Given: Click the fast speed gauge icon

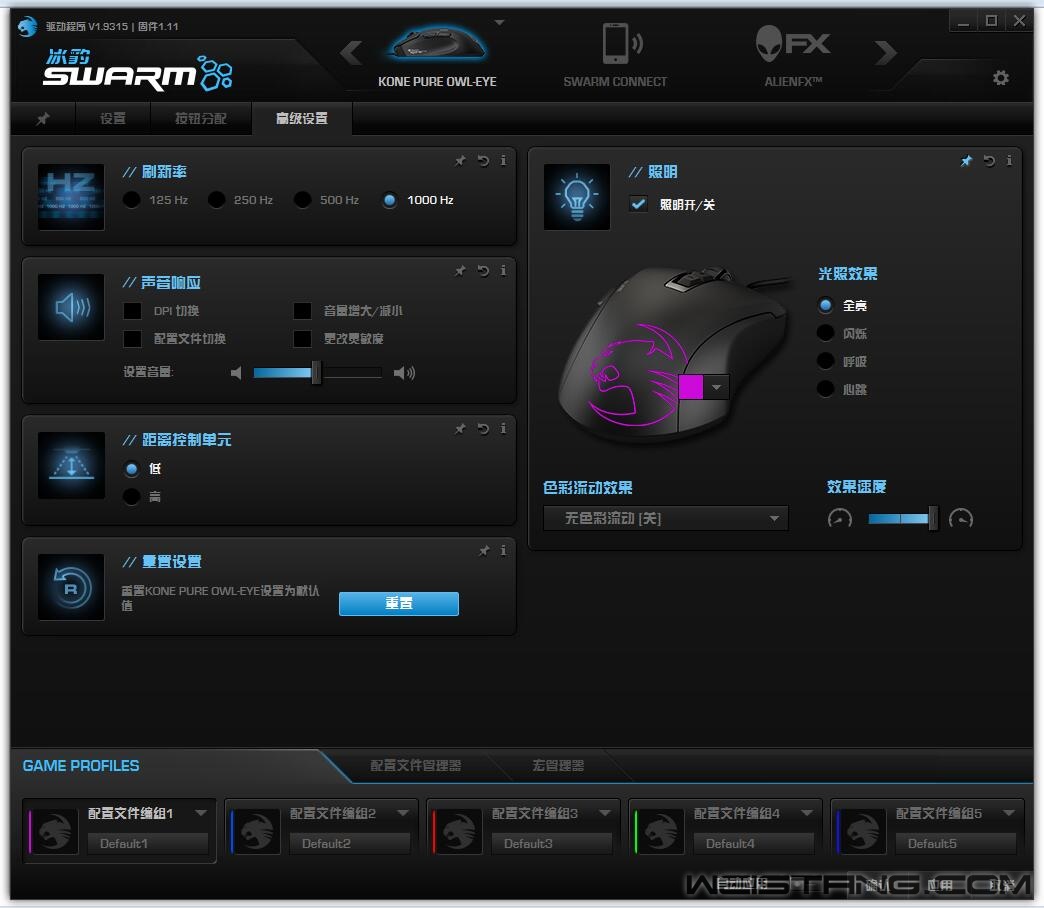Looking at the screenshot, I should click(x=961, y=518).
